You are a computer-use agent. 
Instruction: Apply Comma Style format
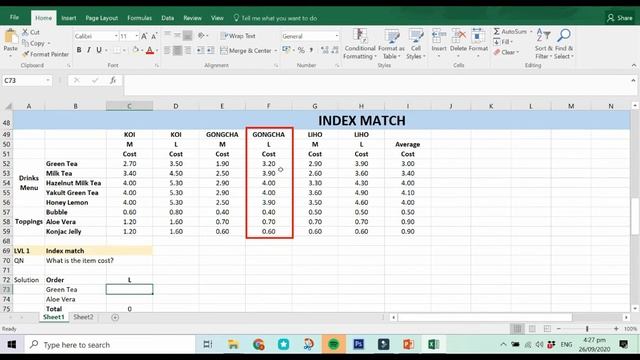[x=311, y=50]
